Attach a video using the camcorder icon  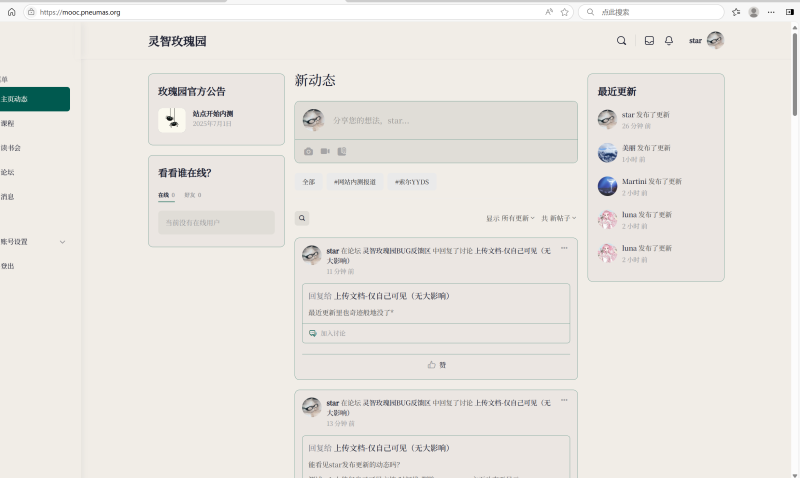coord(325,151)
